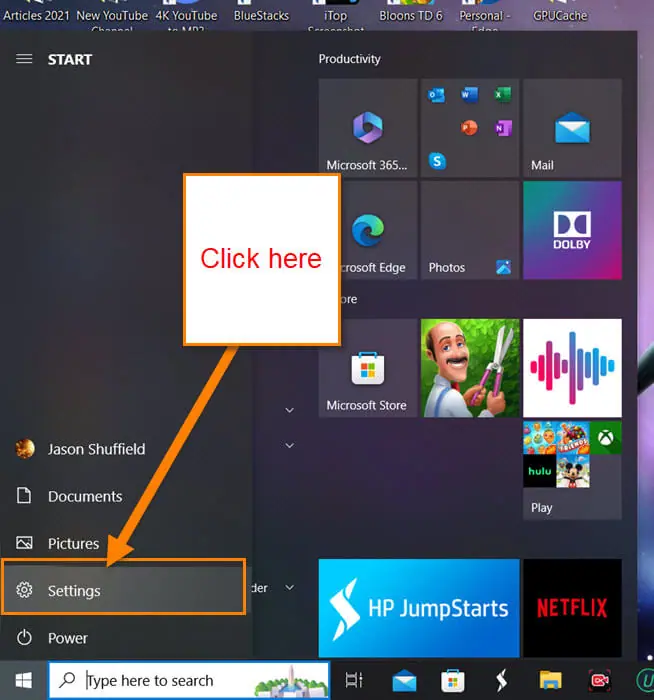Expand the chevron beside Jason Shuffield row
Viewport: 654px width, 700px height.
pos(289,446)
